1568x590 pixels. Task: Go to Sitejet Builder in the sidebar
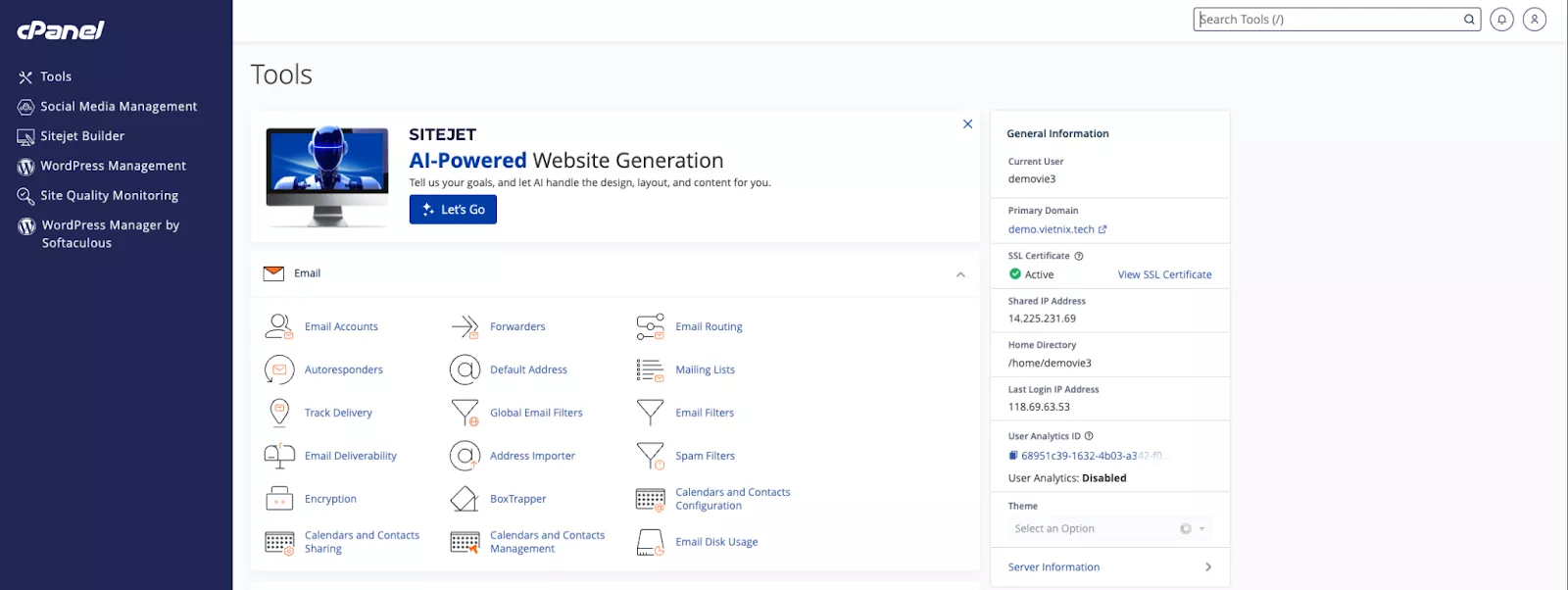82,136
